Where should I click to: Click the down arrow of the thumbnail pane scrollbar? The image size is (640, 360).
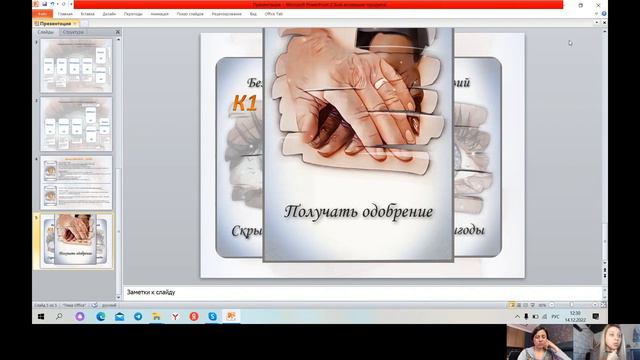118,298
